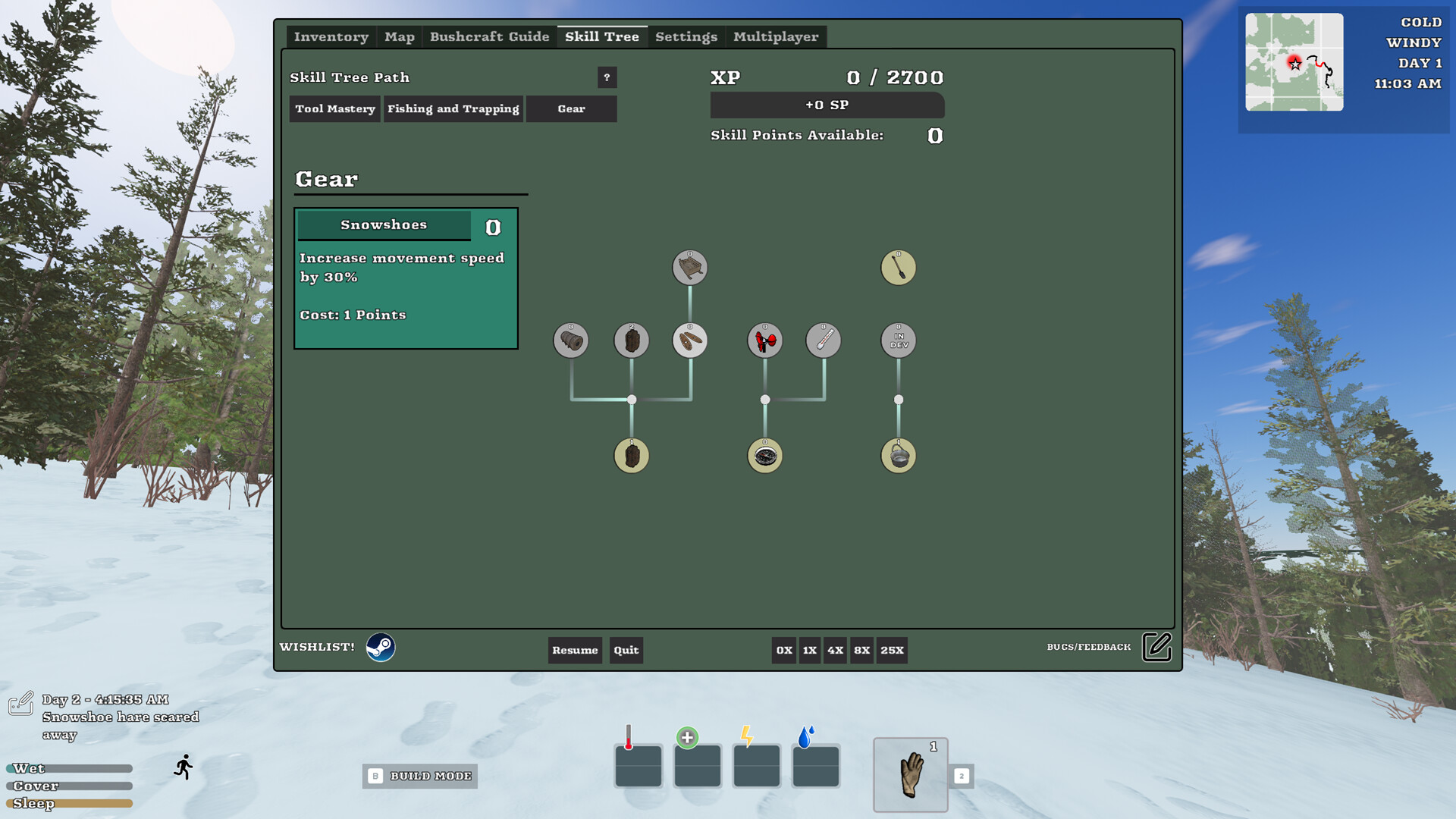Set time speed to 1X
Screen dimensions: 1456x819
tap(810, 650)
